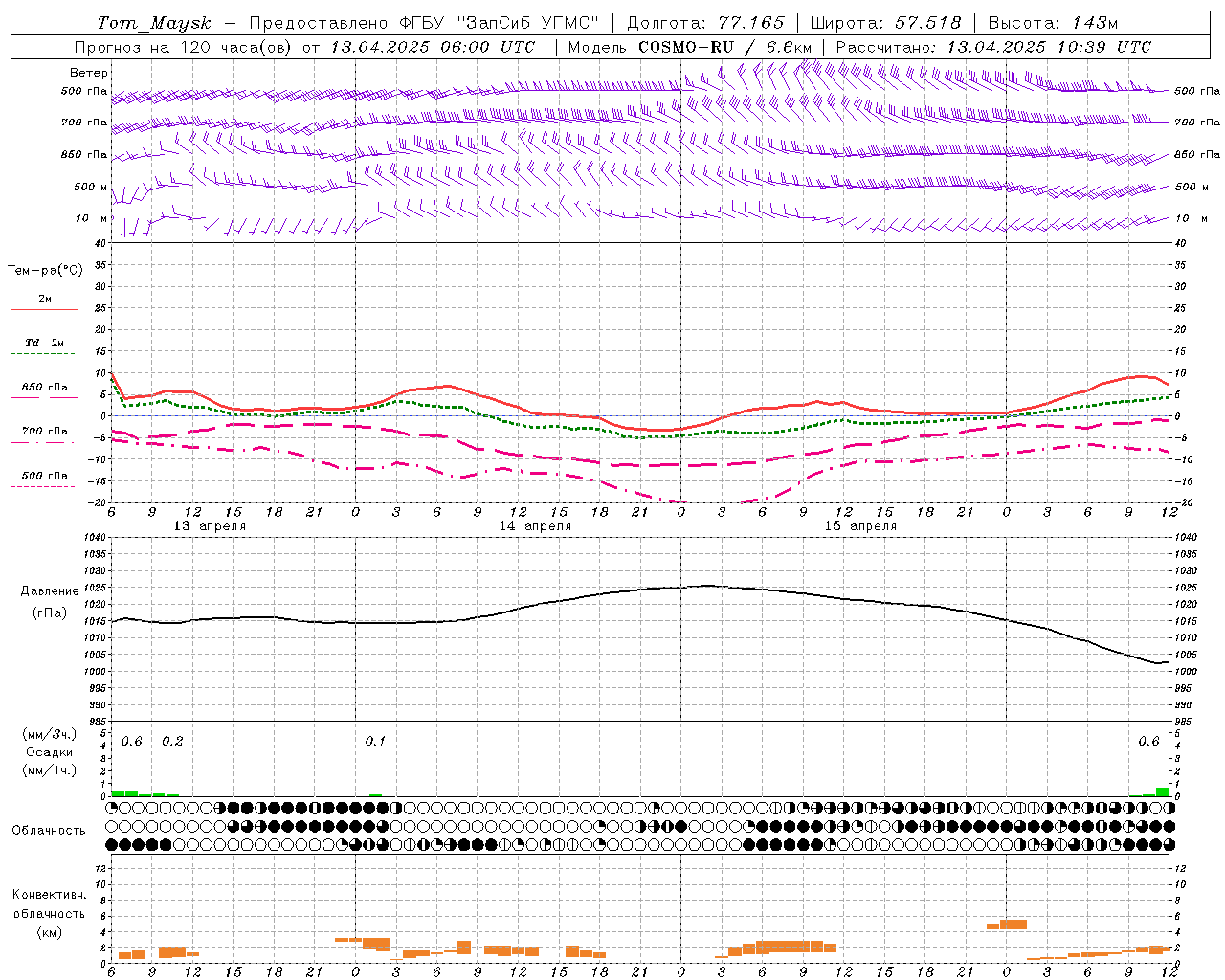The image size is (1225, 980).
Task: Click precipitation value 0.1 near midnight
Action: pyautogui.click(x=375, y=742)
